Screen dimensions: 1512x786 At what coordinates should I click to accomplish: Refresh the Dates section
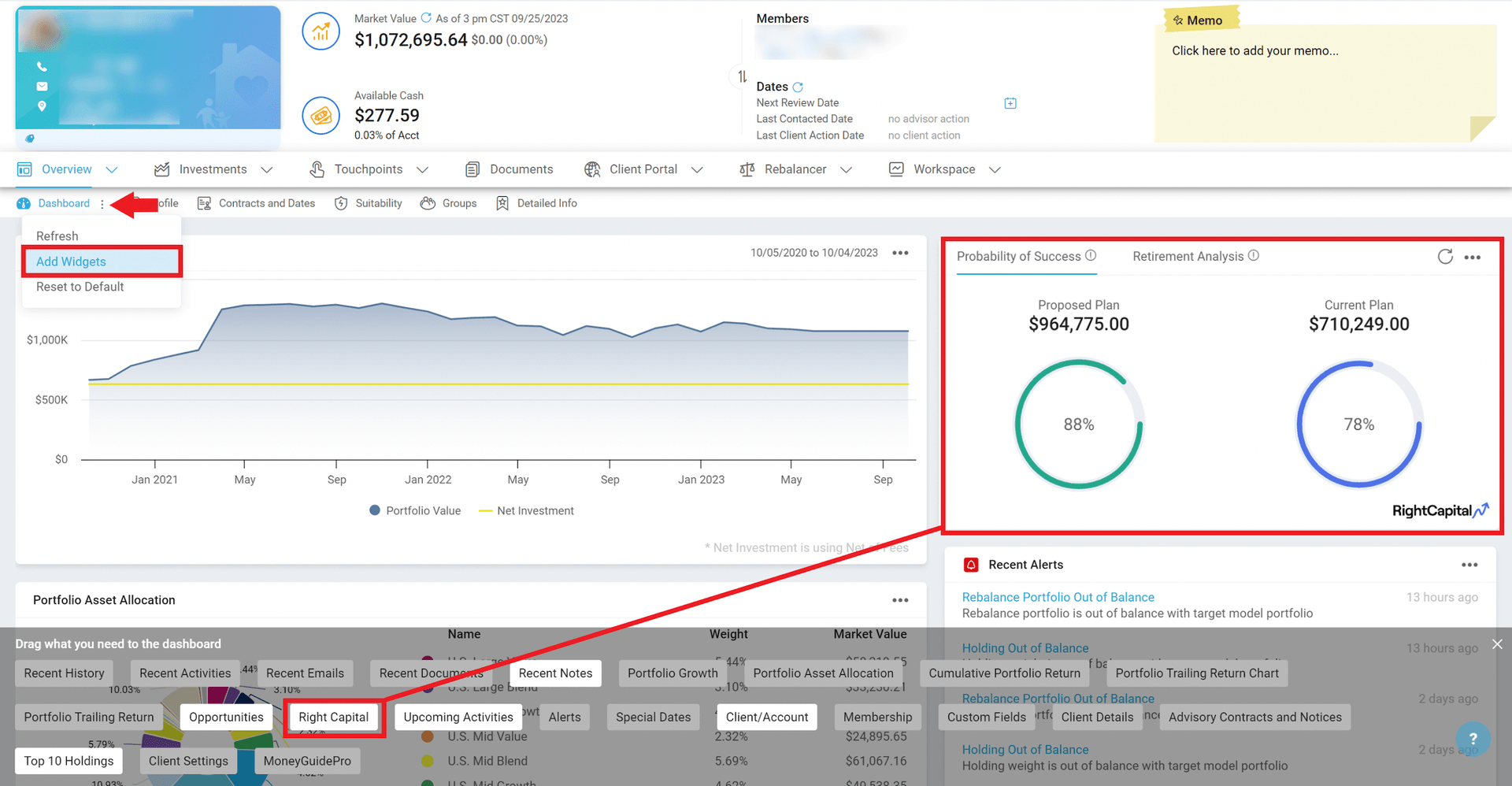click(798, 87)
